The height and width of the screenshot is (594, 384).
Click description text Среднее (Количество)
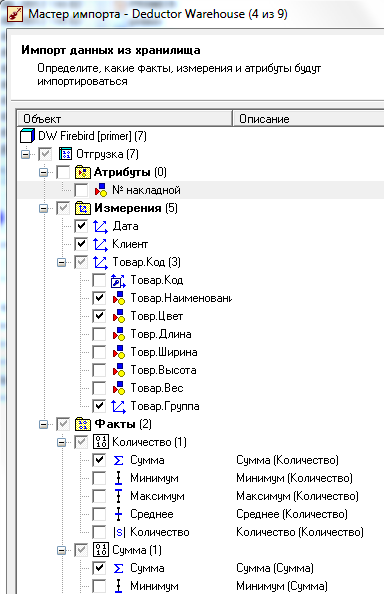292,514
